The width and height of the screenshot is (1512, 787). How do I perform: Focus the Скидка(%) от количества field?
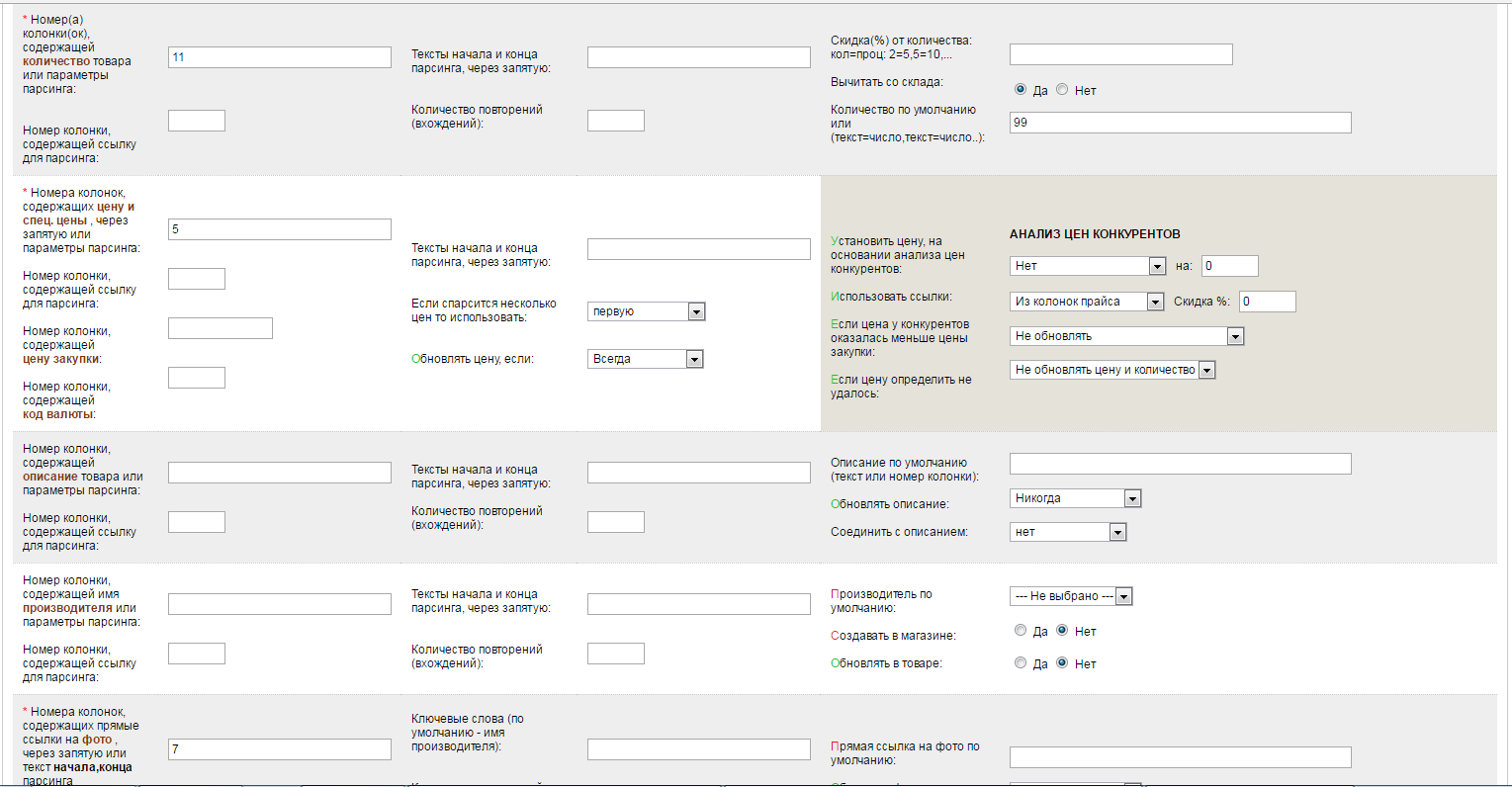(x=1120, y=54)
